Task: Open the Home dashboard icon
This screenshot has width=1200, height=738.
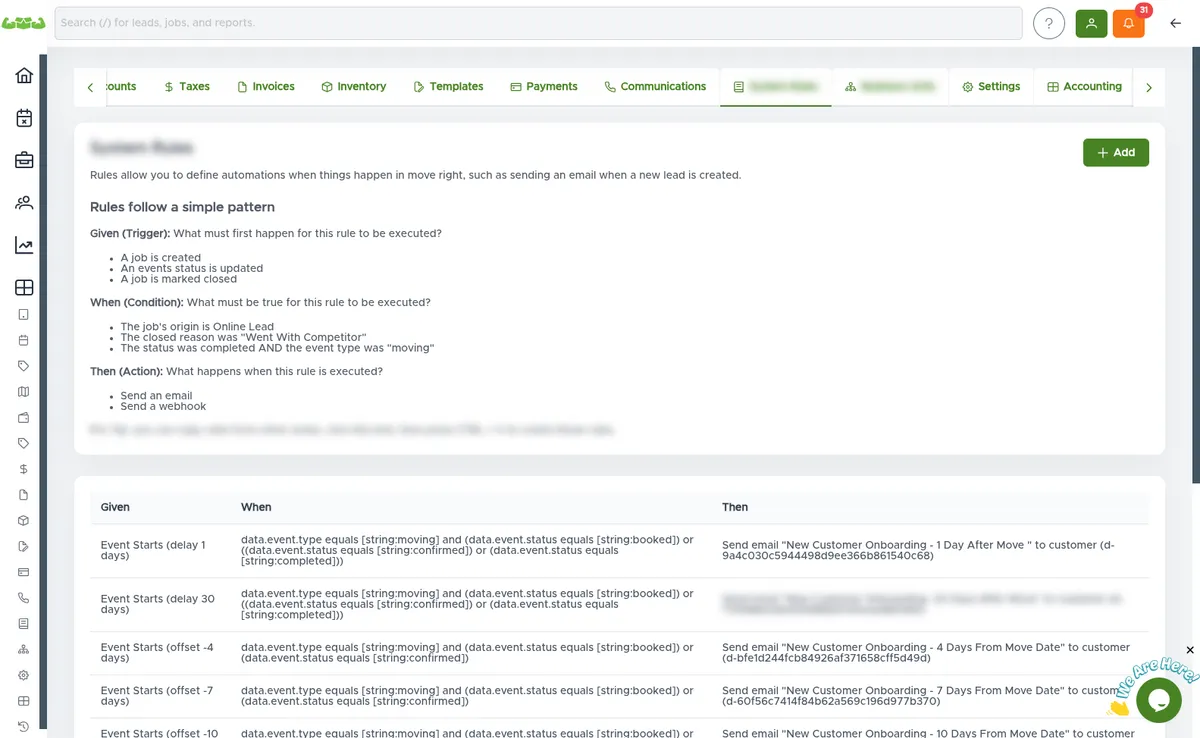Action: [x=23, y=75]
